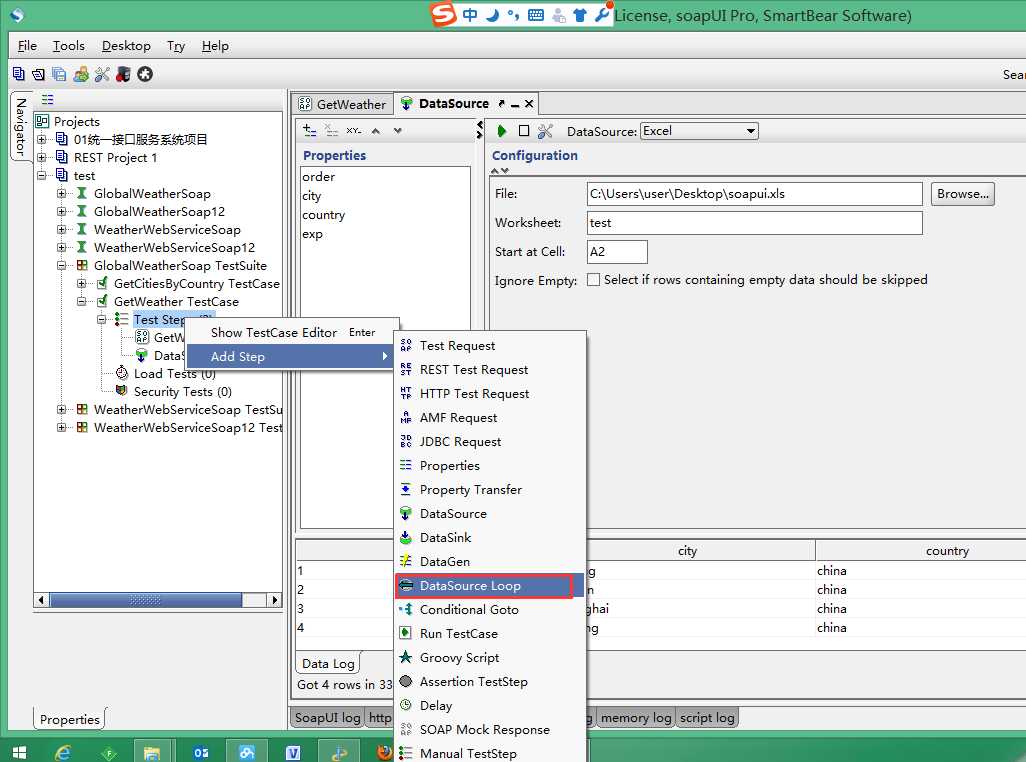1026x762 pixels.
Task: Open the Tools menu
Action: (x=69, y=46)
